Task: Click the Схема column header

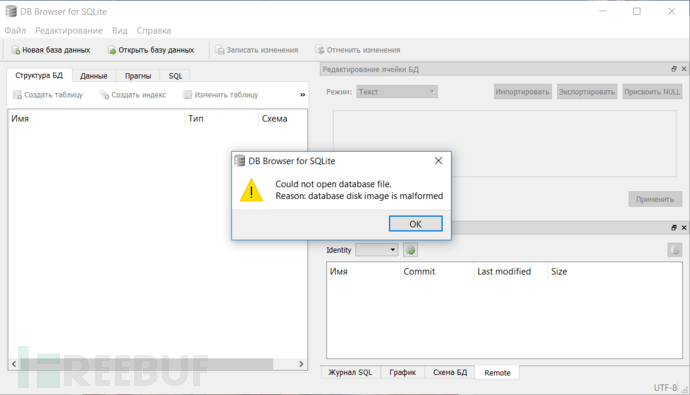Action: [283, 119]
